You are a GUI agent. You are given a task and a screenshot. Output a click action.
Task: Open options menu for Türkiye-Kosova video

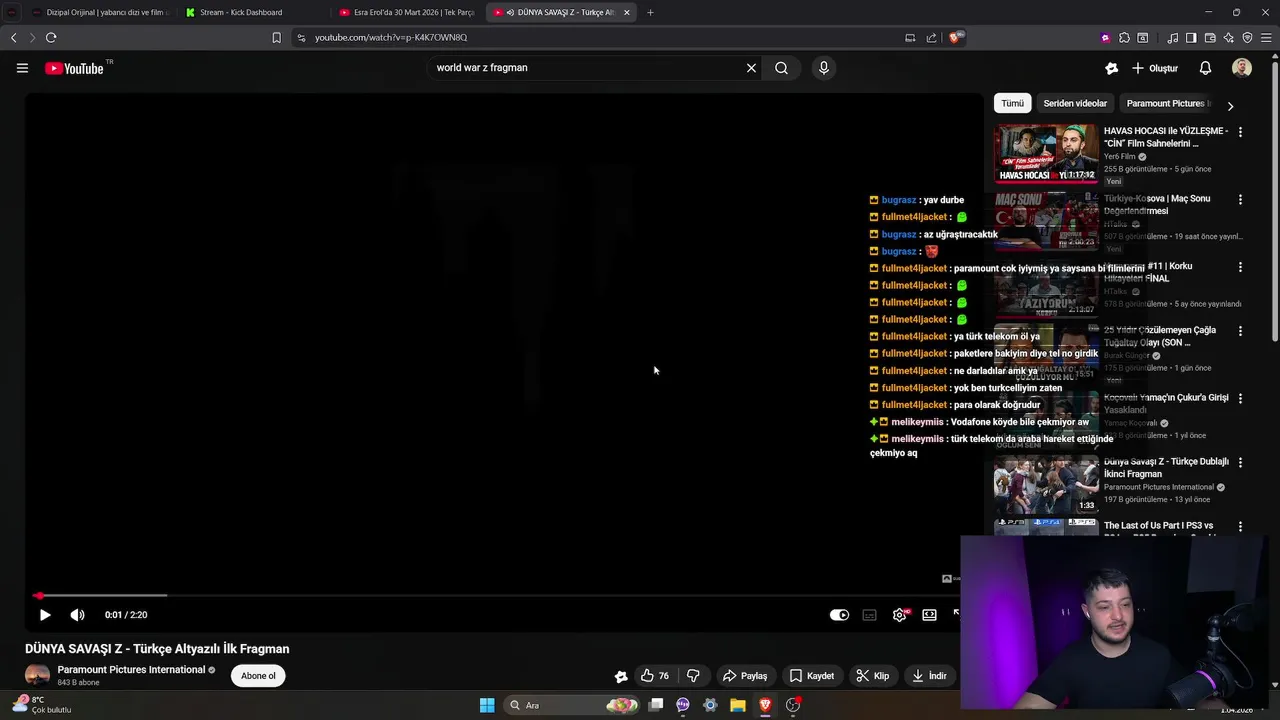click(1240, 200)
